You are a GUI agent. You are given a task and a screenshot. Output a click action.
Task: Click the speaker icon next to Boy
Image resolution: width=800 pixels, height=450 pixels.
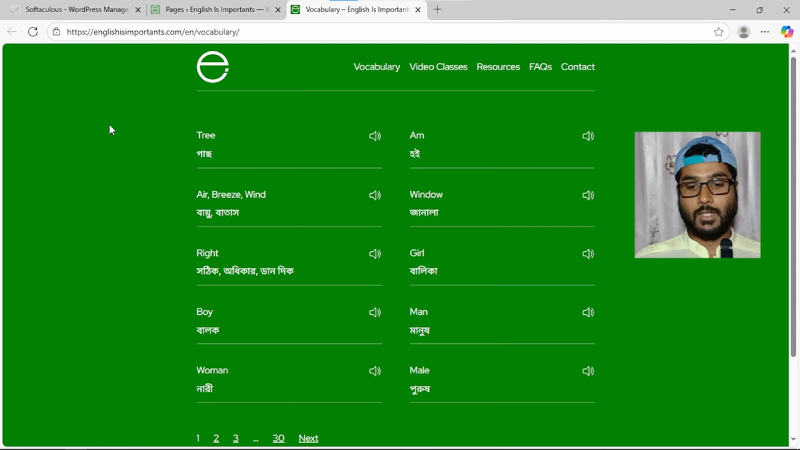coord(375,312)
